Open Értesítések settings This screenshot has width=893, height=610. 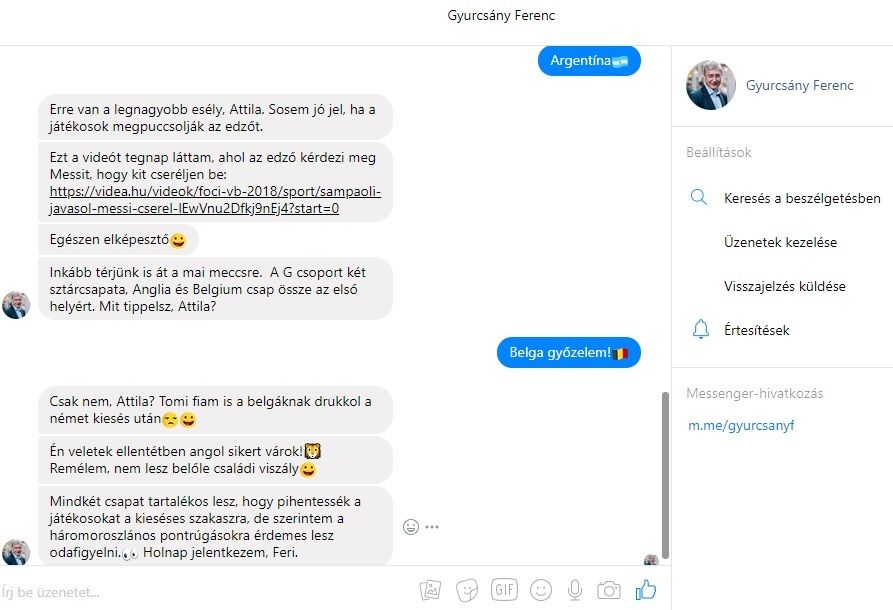coord(756,330)
